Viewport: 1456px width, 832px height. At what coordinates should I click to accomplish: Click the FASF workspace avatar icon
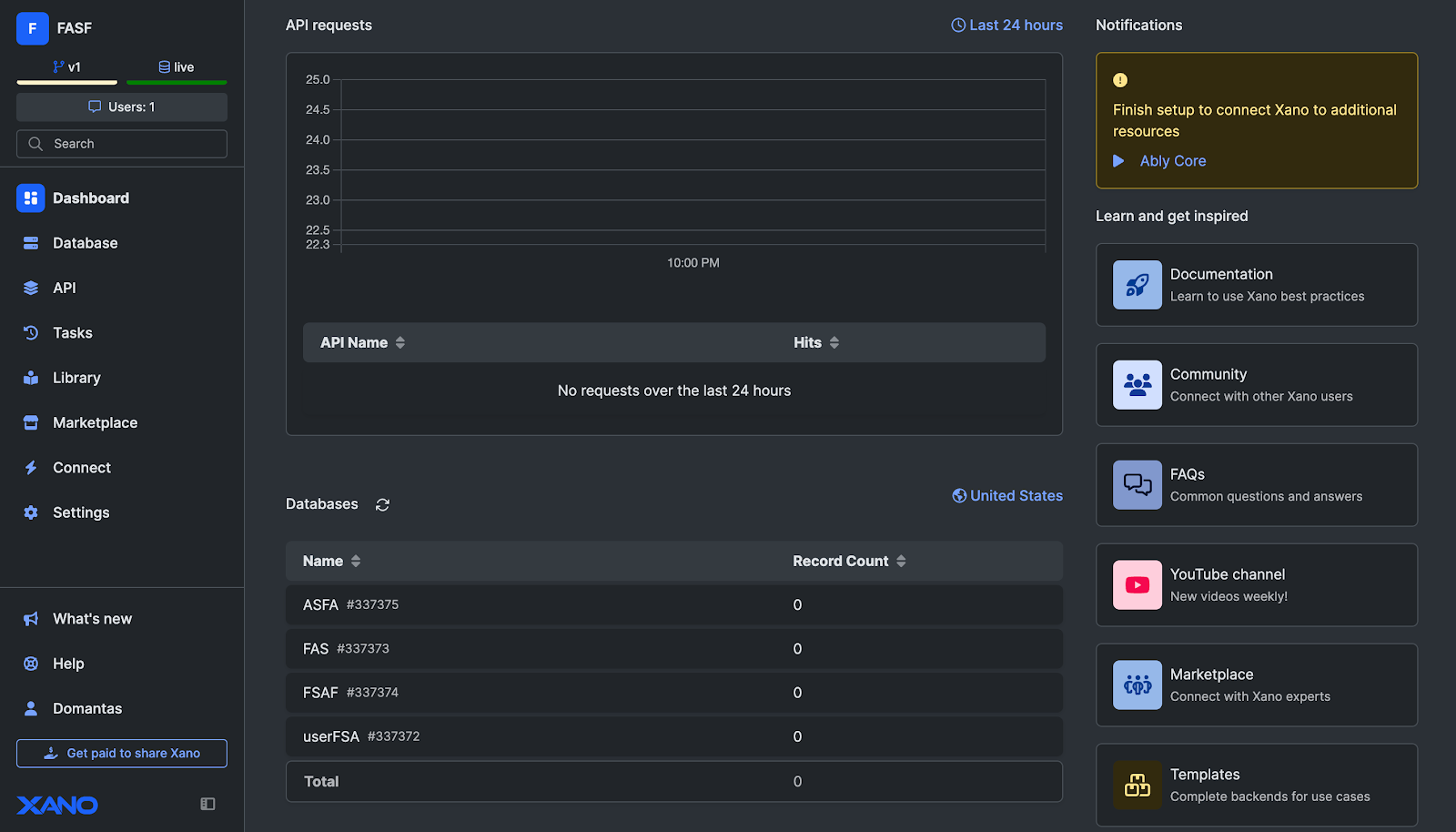[x=32, y=28]
